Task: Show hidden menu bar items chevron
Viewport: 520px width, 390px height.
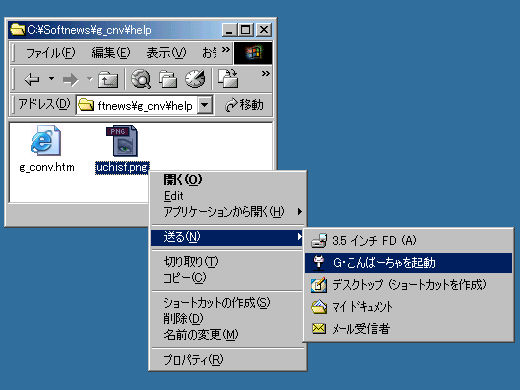Action: tap(226, 50)
